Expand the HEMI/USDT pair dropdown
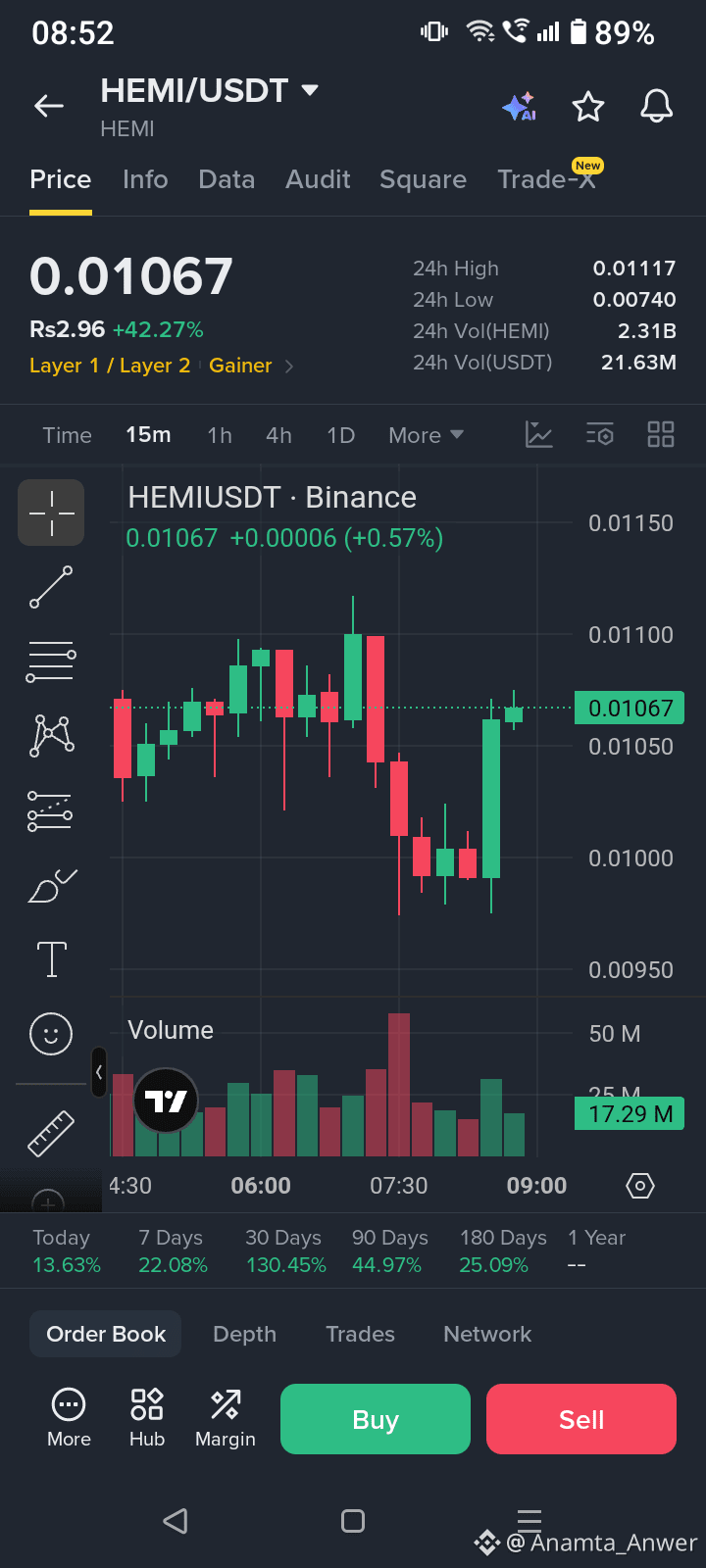The width and height of the screenshot is (706, 1568). pyautogui.click(x=310, y=90)
